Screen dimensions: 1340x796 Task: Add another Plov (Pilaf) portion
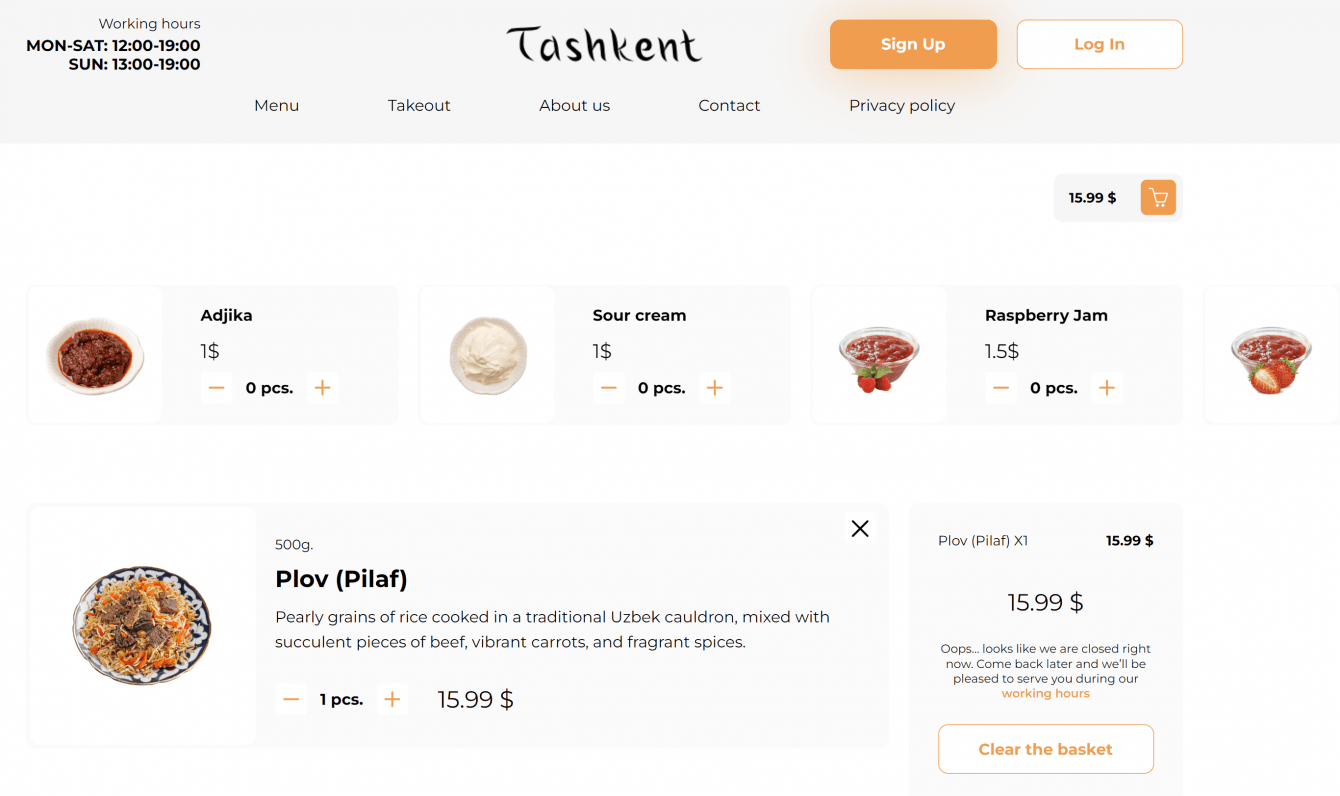pyautogui.click(x=392, y=700)
